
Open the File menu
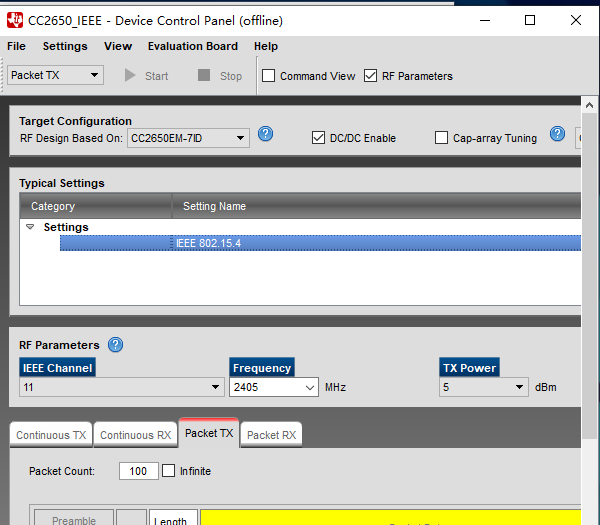pos(16,46)
